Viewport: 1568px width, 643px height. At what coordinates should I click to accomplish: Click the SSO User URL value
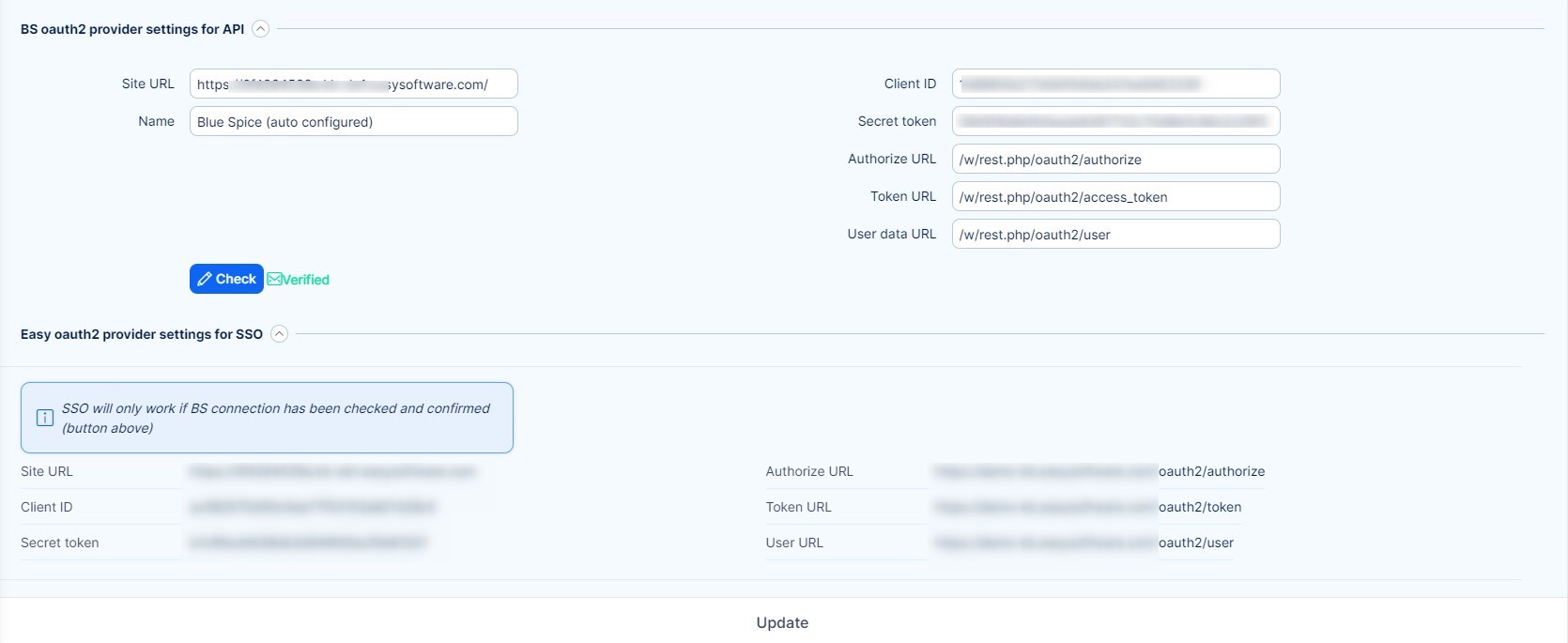pos(1084,543)
